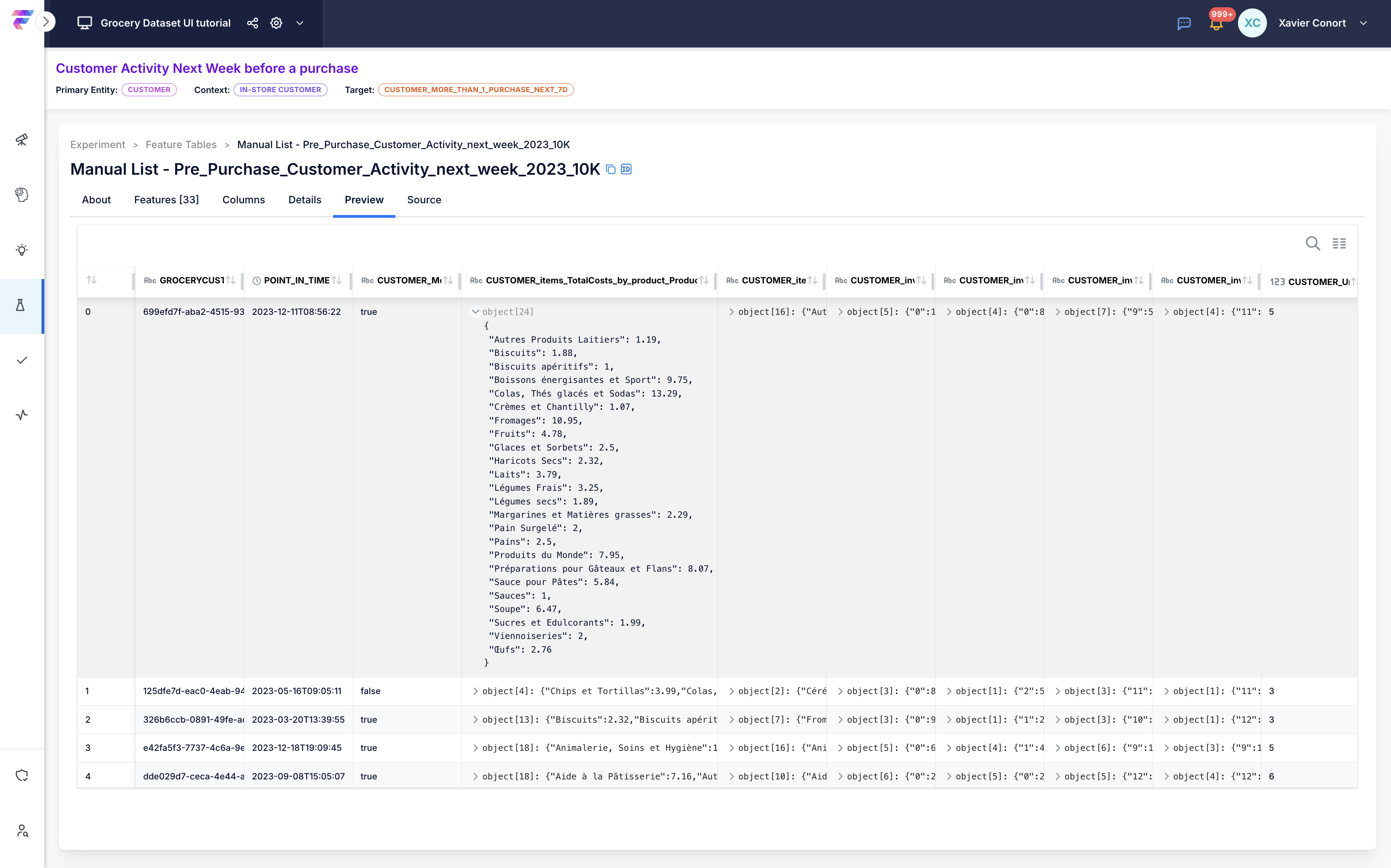Screen dimensions: 1391x868
Task: Expand object[4] Chips et Tortillas row 1
Action: coord(475,691)
